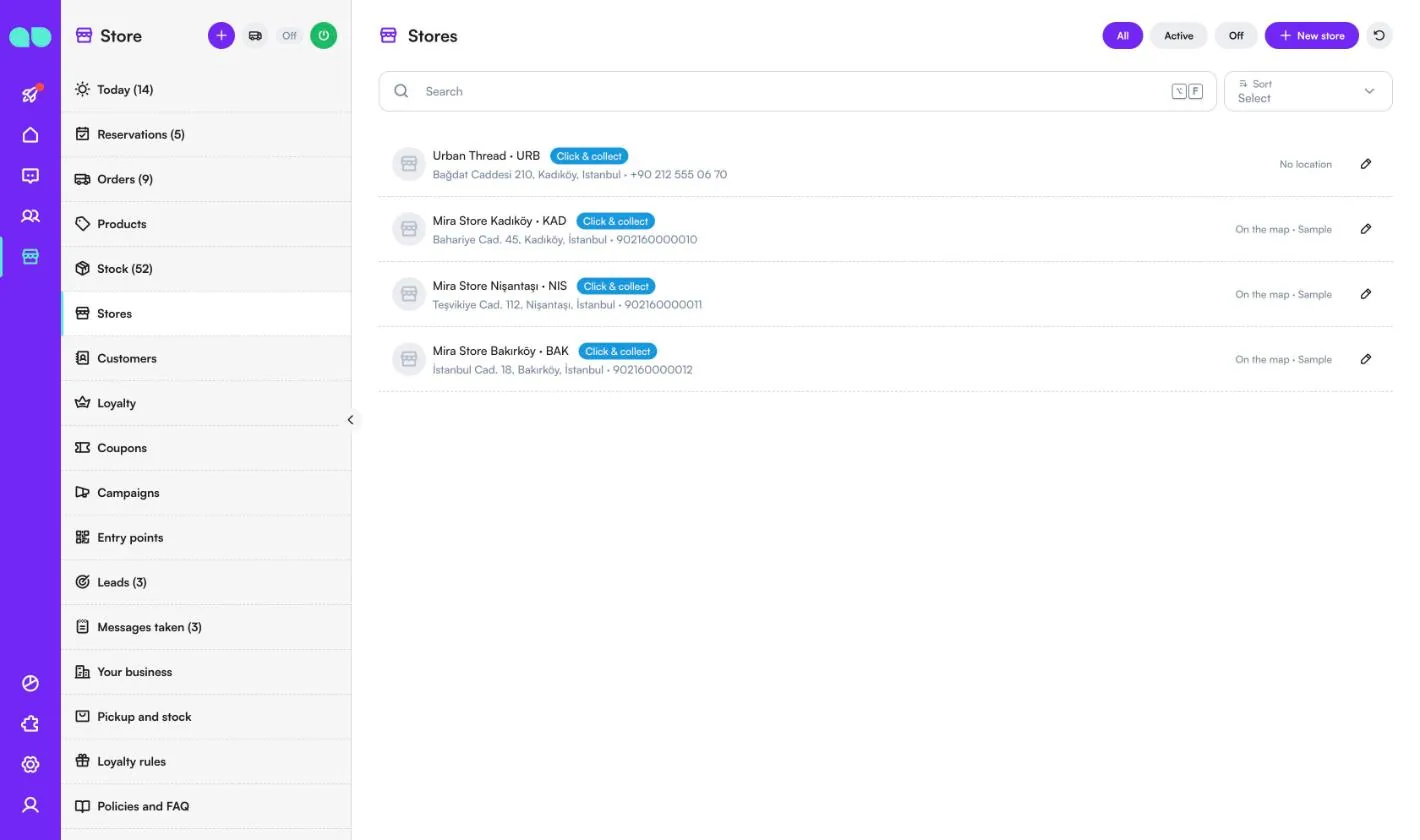Open Customers in the sidebar
This screenshot has width=1420, height=840.
pos(206,358)
